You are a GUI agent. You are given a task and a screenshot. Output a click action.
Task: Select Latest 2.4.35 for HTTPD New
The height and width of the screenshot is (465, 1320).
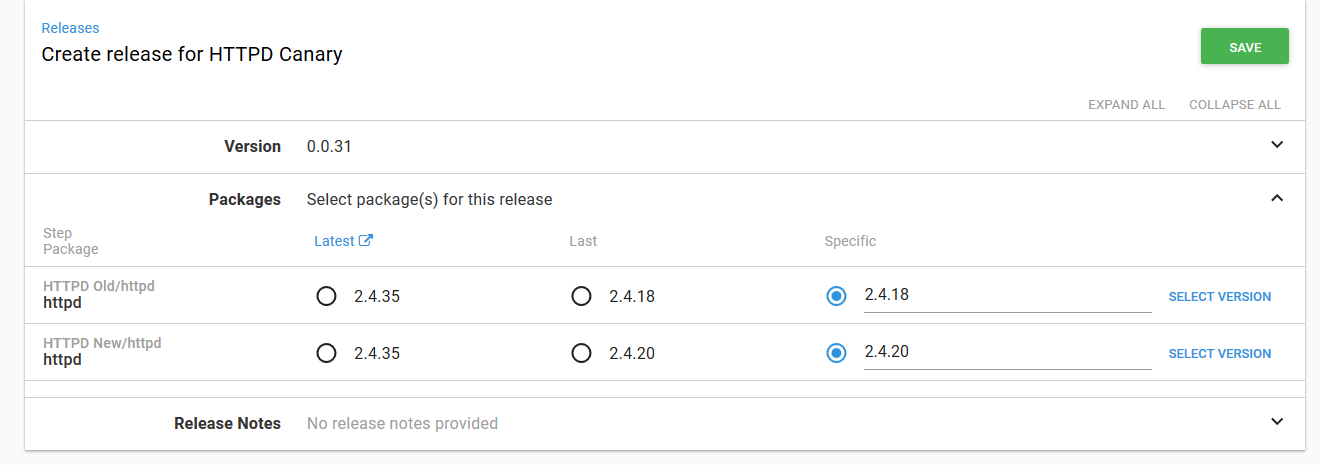(326, 353)
